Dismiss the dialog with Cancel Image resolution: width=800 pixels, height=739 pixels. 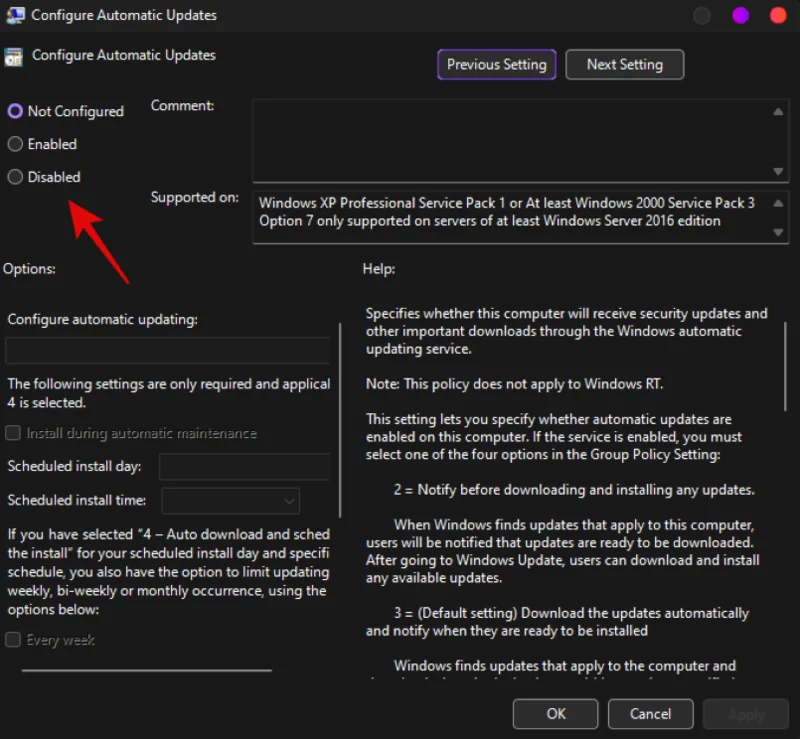tap(650, 714)
